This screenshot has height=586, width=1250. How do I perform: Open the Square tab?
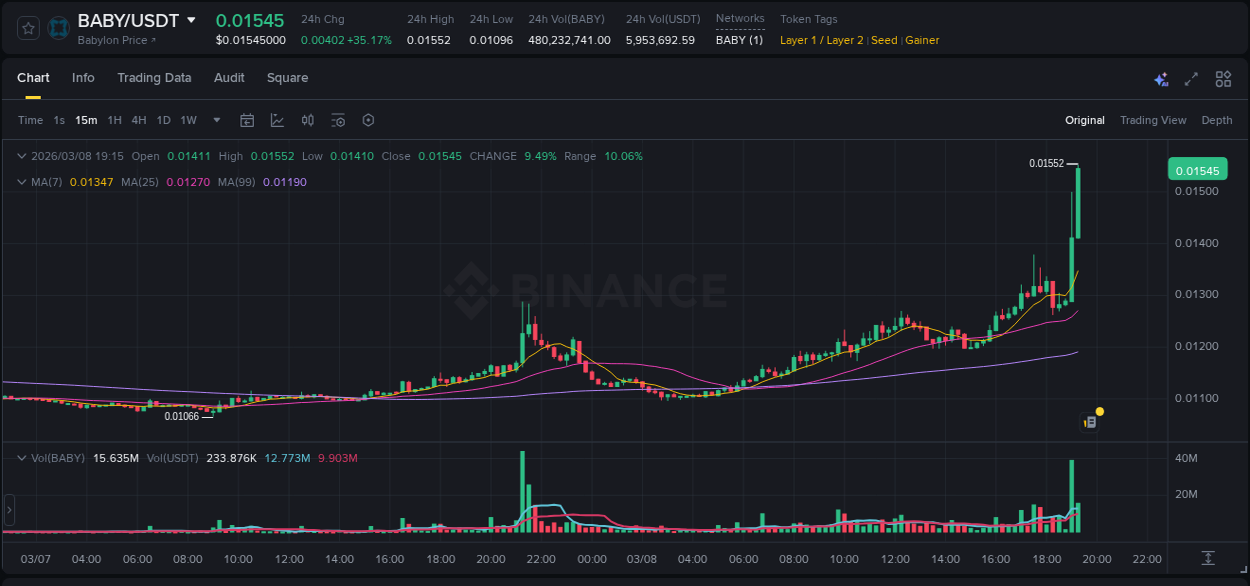287,78
